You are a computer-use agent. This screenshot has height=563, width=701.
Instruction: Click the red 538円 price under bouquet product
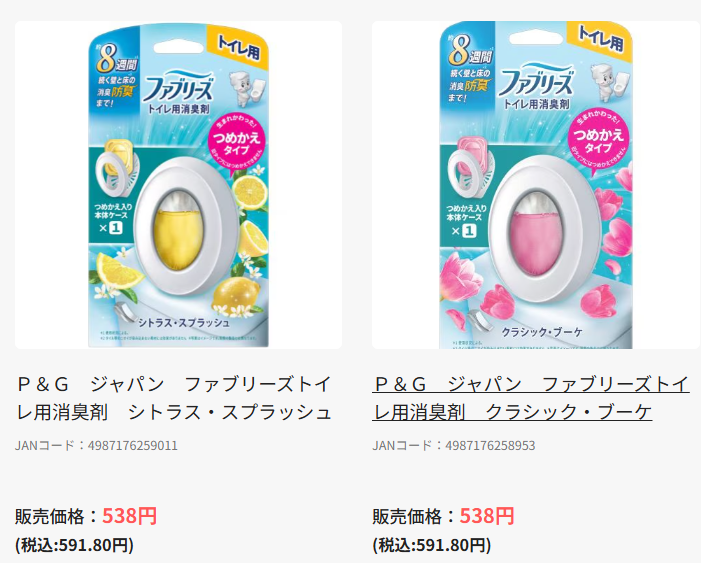click(487, 516)
